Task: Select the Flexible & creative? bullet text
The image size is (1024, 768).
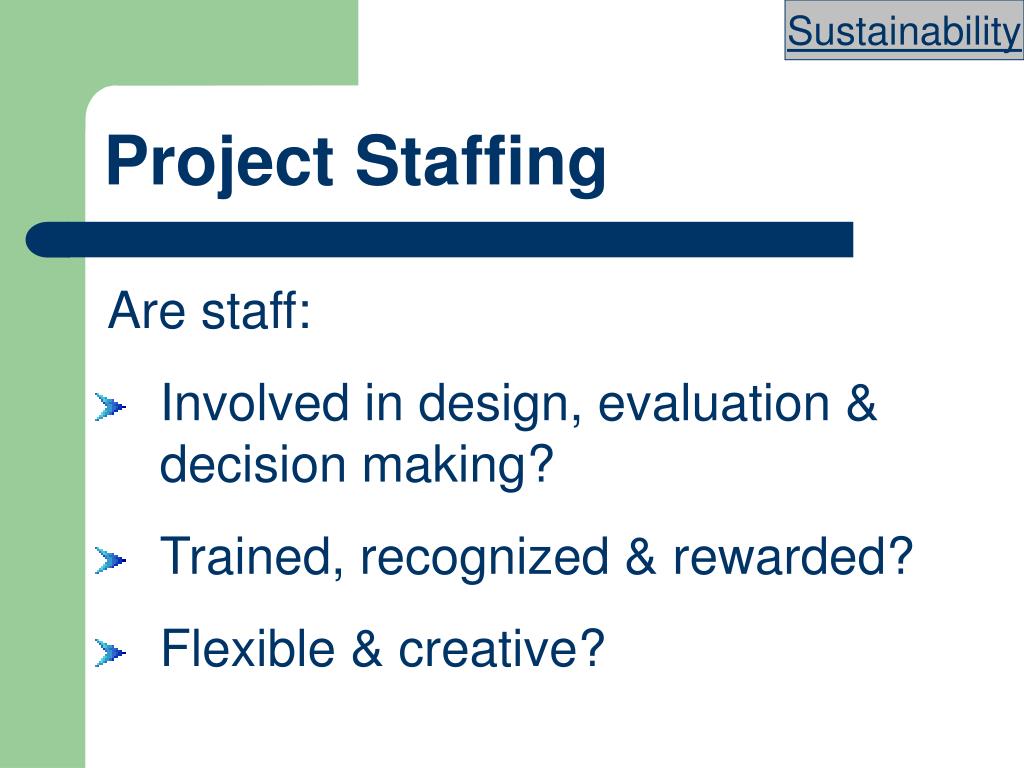Action: [x=383, y=648]
